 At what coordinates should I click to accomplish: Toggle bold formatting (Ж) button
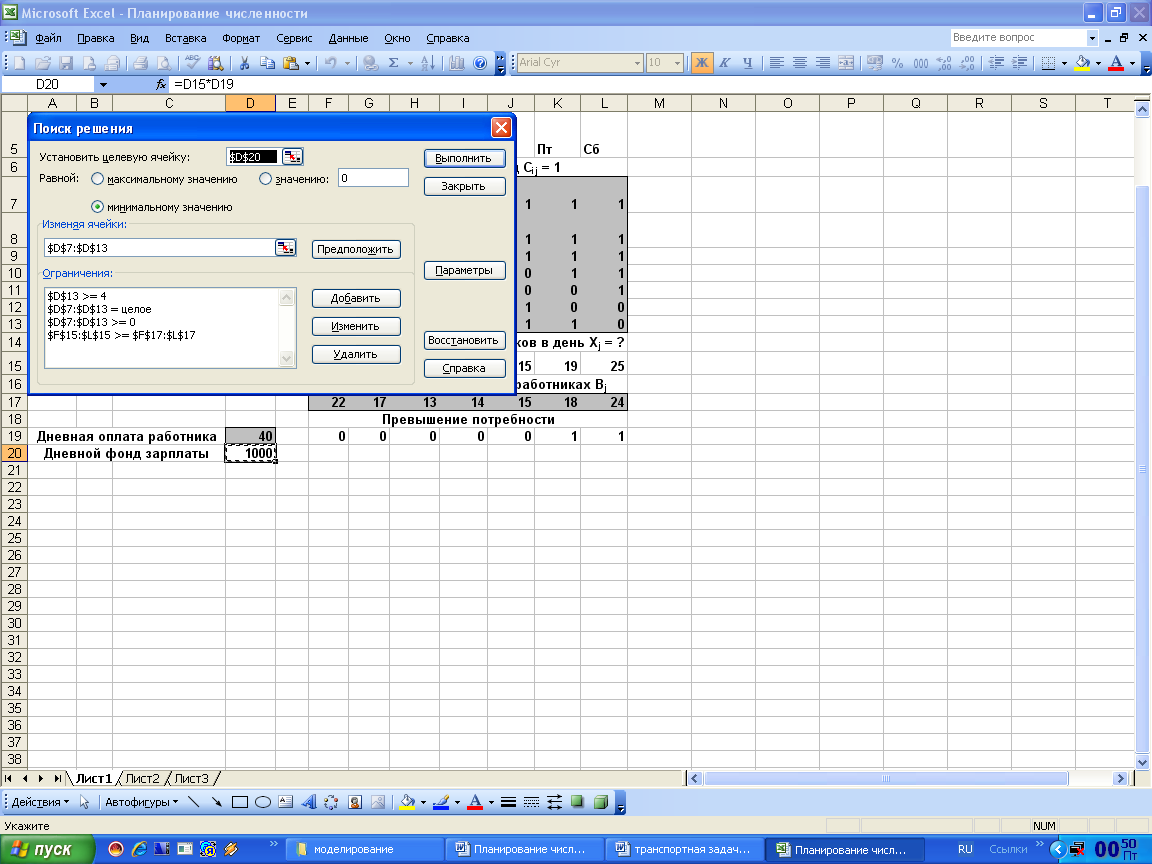[x=702, y=63]
